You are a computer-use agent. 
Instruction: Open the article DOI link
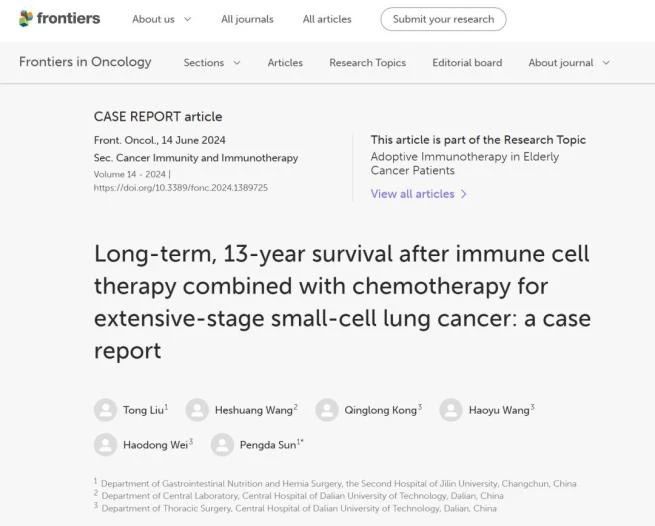coord(180,188)
